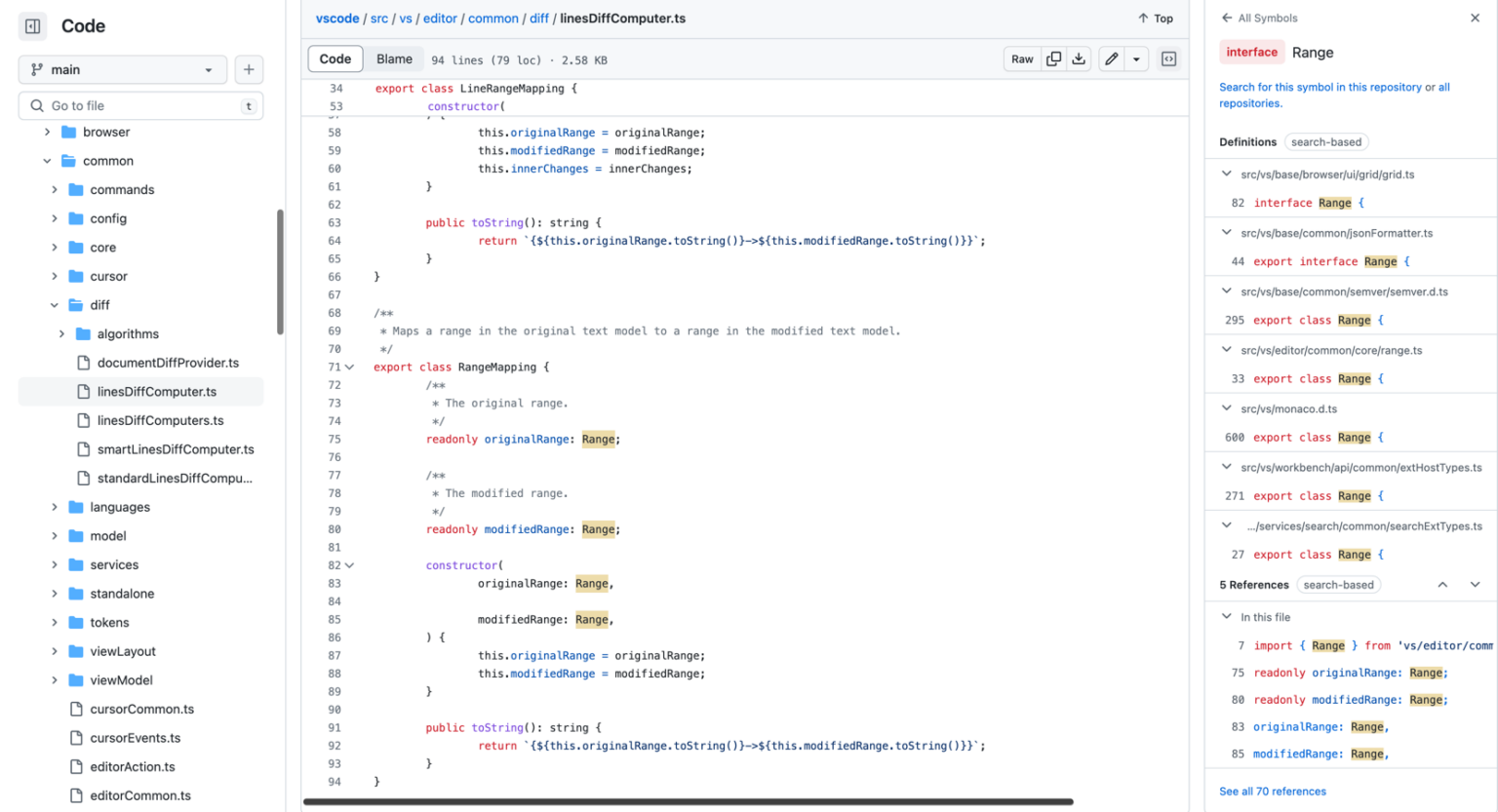Expand the browser folder
Image resolution: width=1498 pixels, height=812 pixels.
point(47,132)
